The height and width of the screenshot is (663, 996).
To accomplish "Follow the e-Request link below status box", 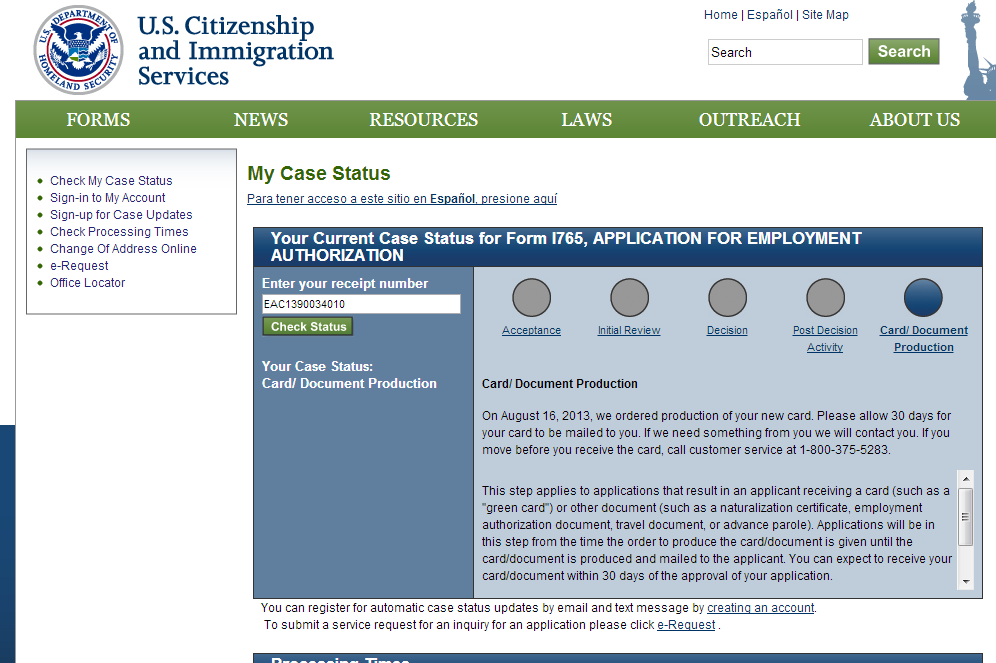I will [x=686, y=625].
